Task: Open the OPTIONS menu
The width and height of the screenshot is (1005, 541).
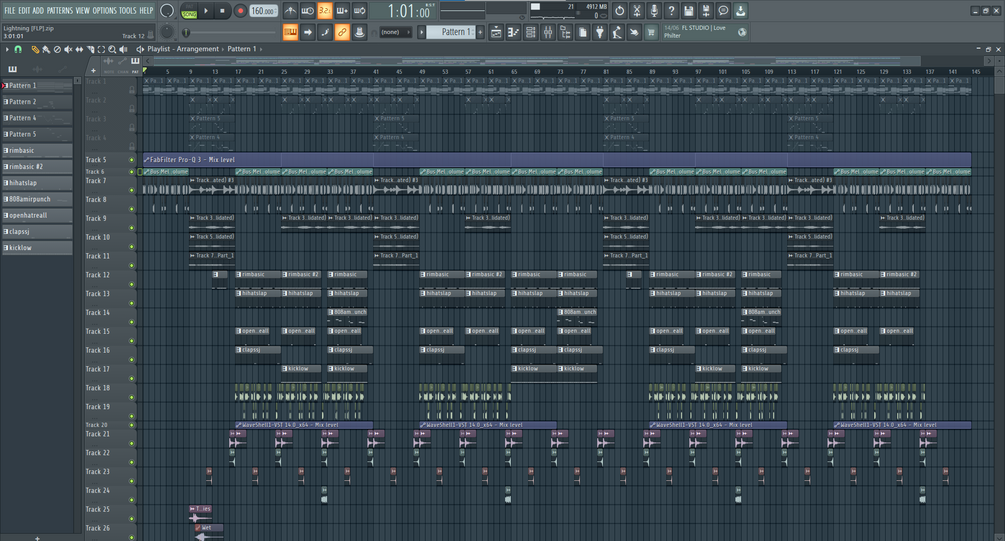Action: click(x=104, y=11)
